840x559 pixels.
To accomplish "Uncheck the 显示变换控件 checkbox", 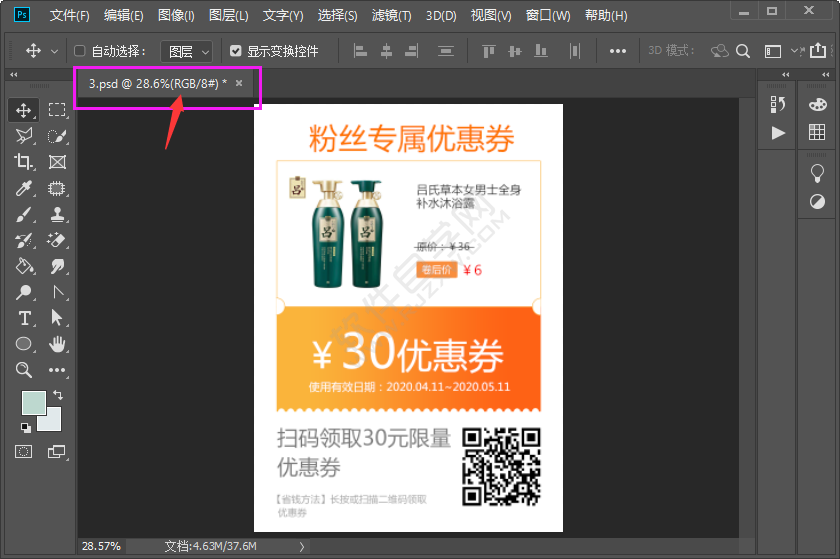I will click(235, 51).
